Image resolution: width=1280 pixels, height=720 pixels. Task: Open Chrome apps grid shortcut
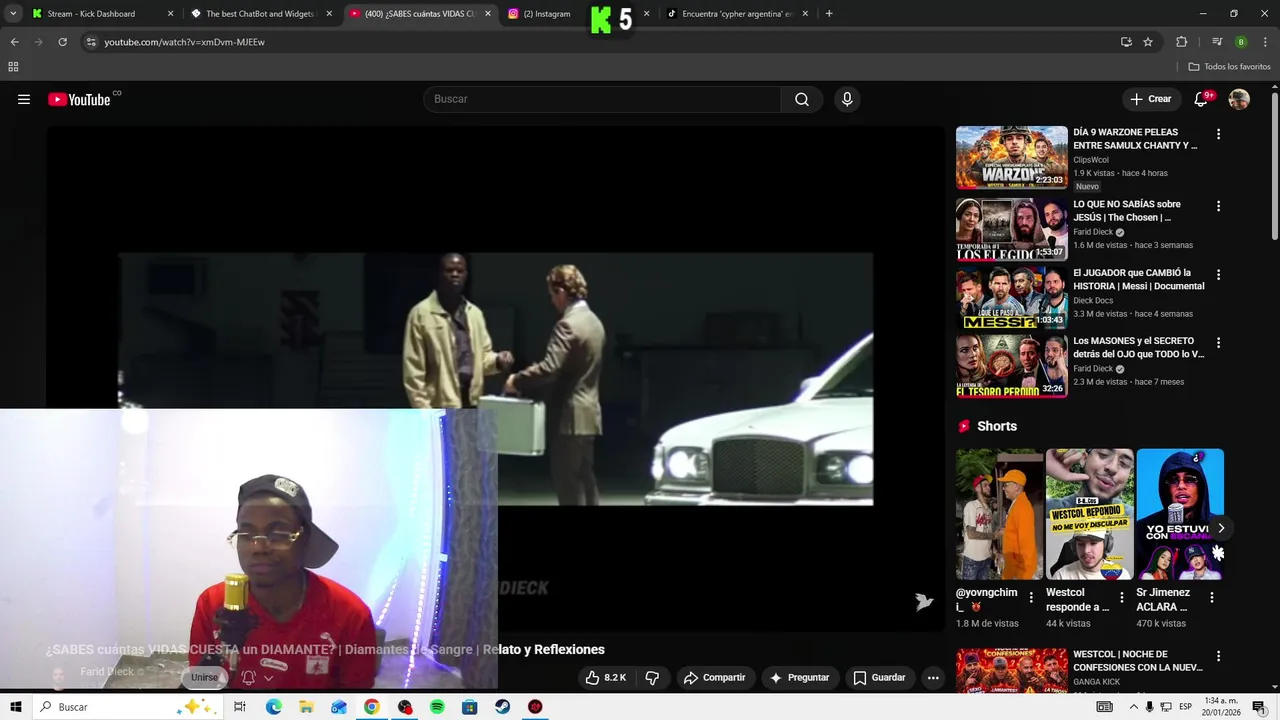(x=13, y=67)
